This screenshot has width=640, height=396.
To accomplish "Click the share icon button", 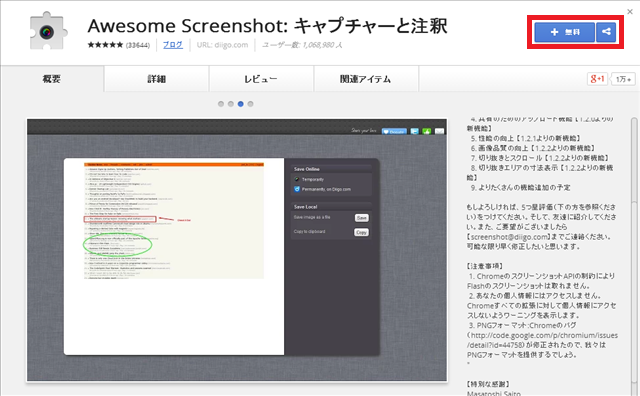I will click(x=606, y=32).
